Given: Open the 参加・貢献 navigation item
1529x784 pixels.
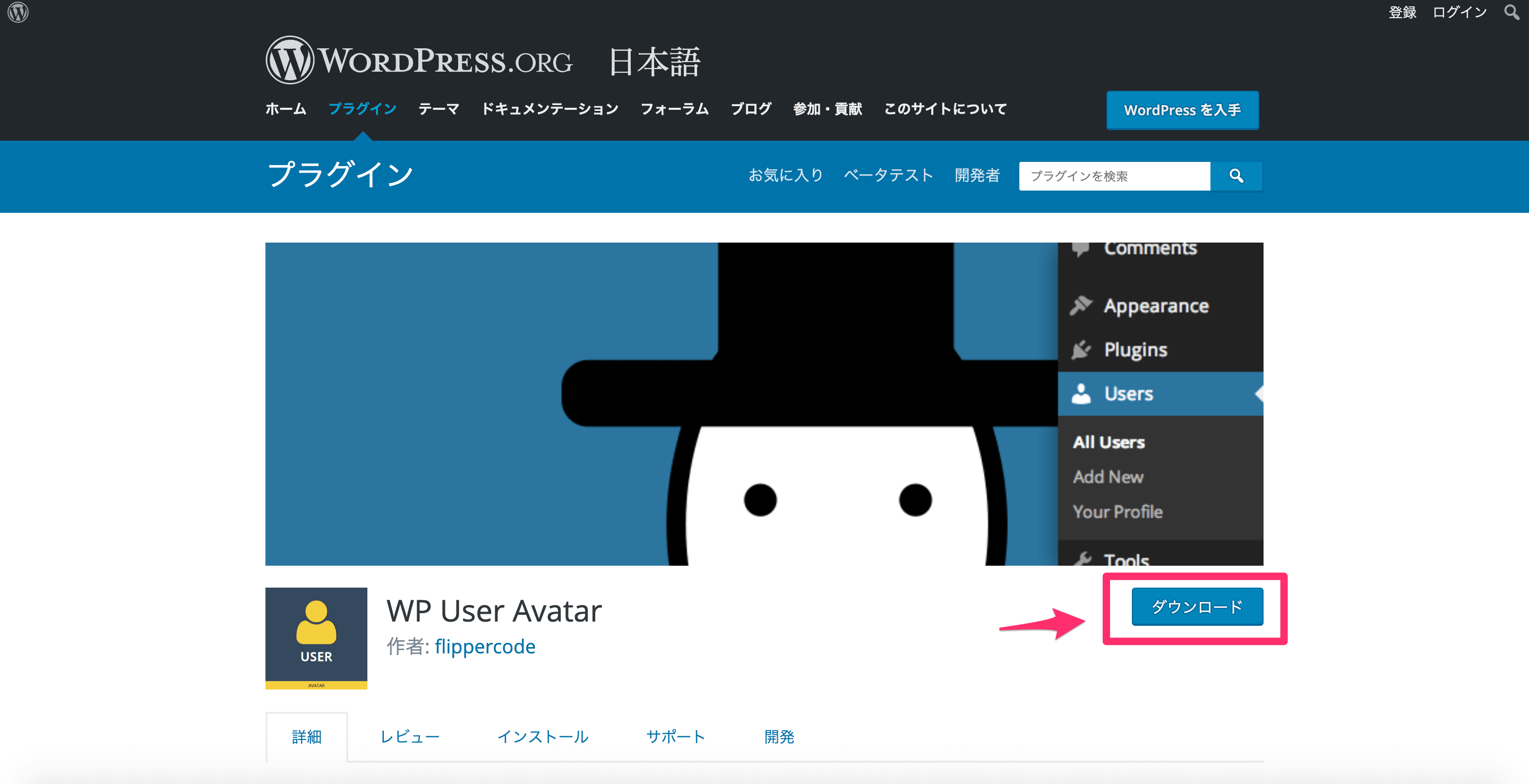Looking at the screenshot, I should [x=828, y=109].
